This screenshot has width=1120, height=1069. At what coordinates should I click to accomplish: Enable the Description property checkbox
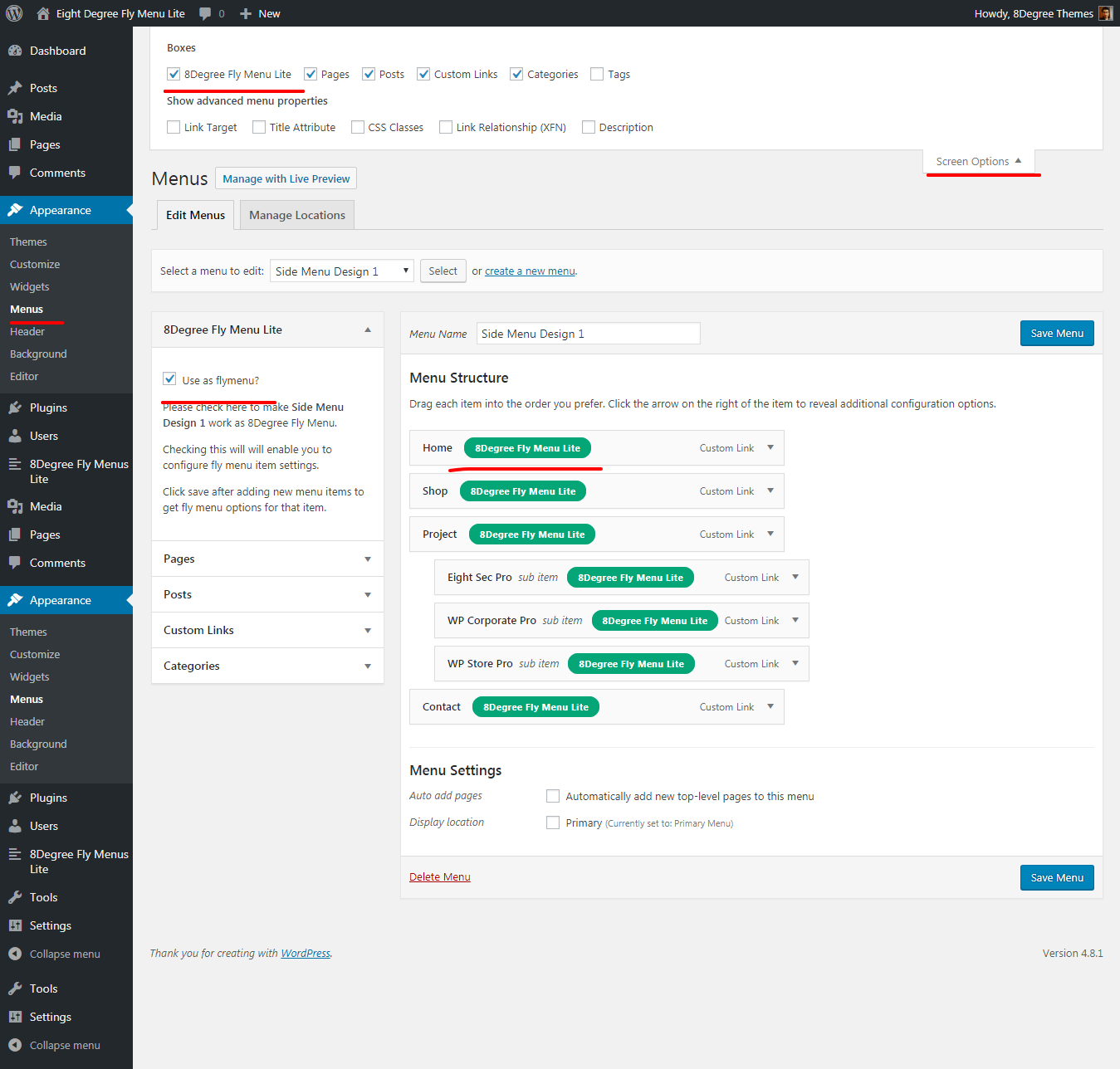pyautogui.click(x=589, y=127)
